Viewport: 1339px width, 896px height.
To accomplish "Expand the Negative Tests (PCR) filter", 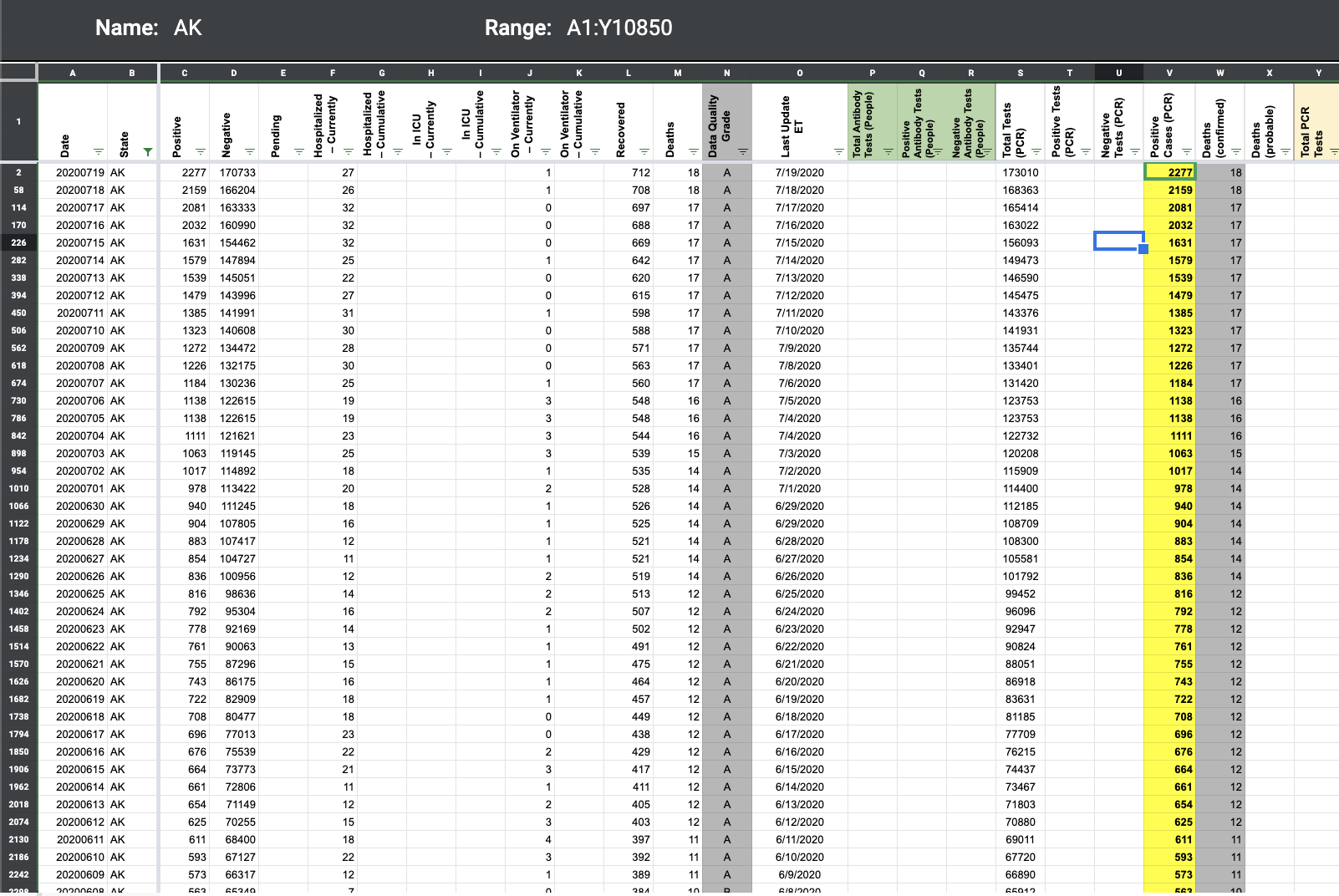I will (x=1135, y=152).
